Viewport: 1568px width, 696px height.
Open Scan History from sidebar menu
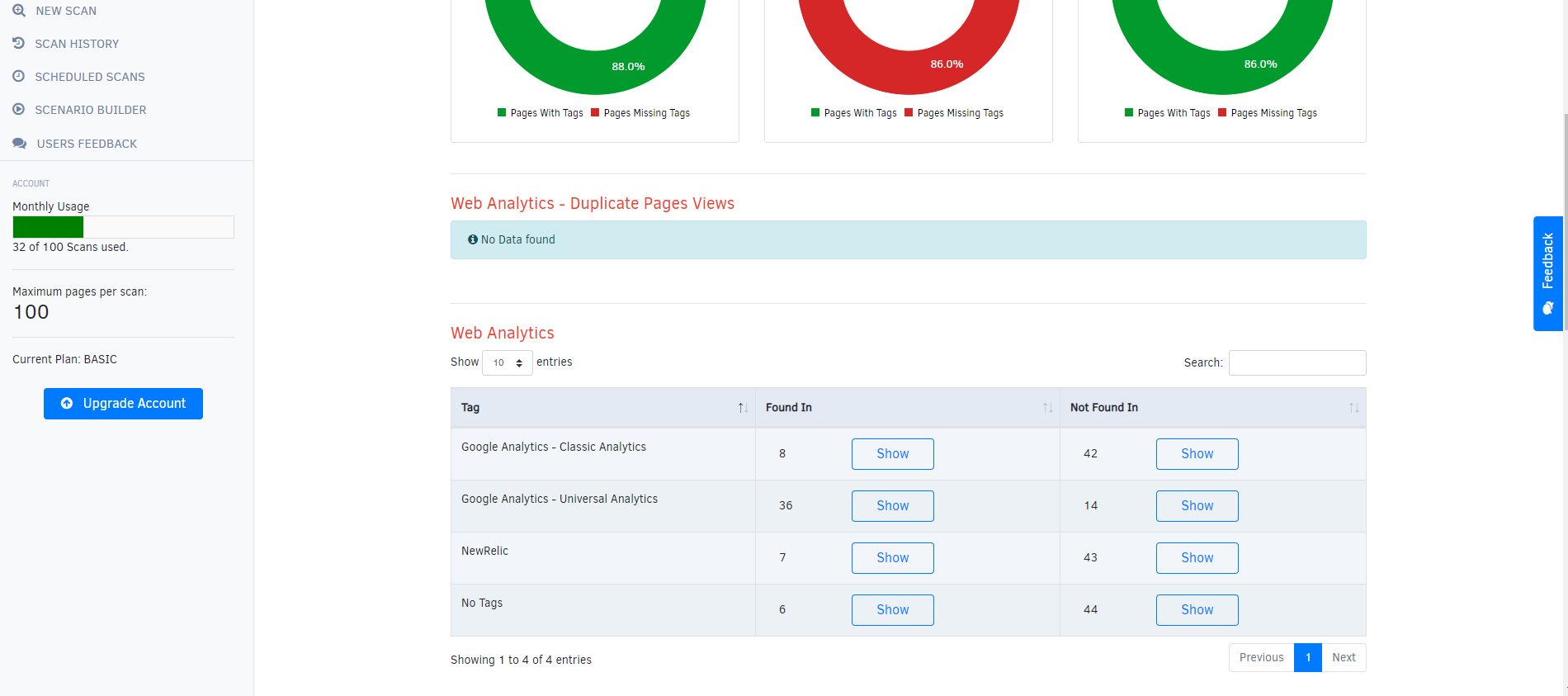tap(77, 44)
